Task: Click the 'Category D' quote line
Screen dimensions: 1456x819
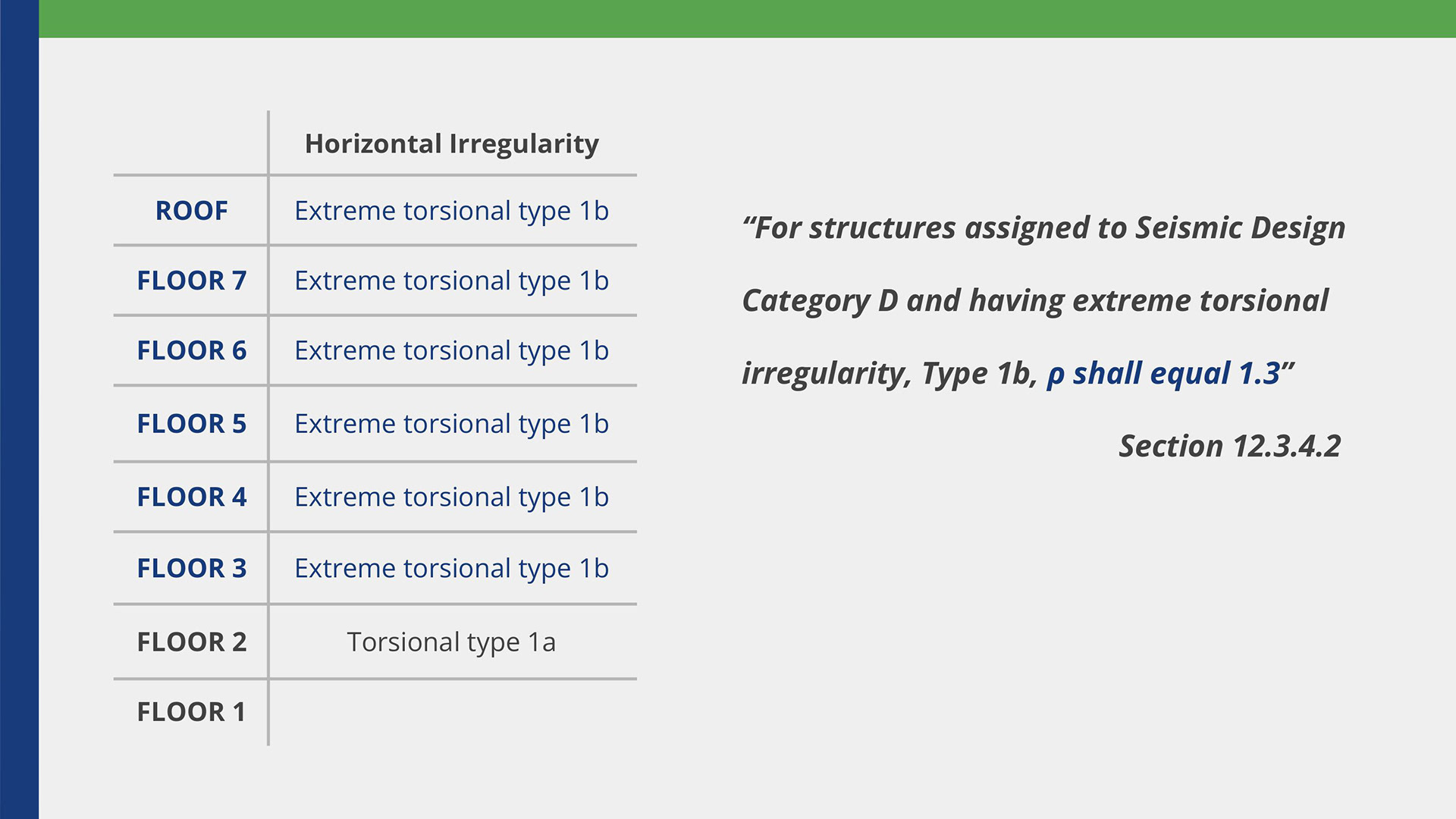Action: coord(1035,301)
